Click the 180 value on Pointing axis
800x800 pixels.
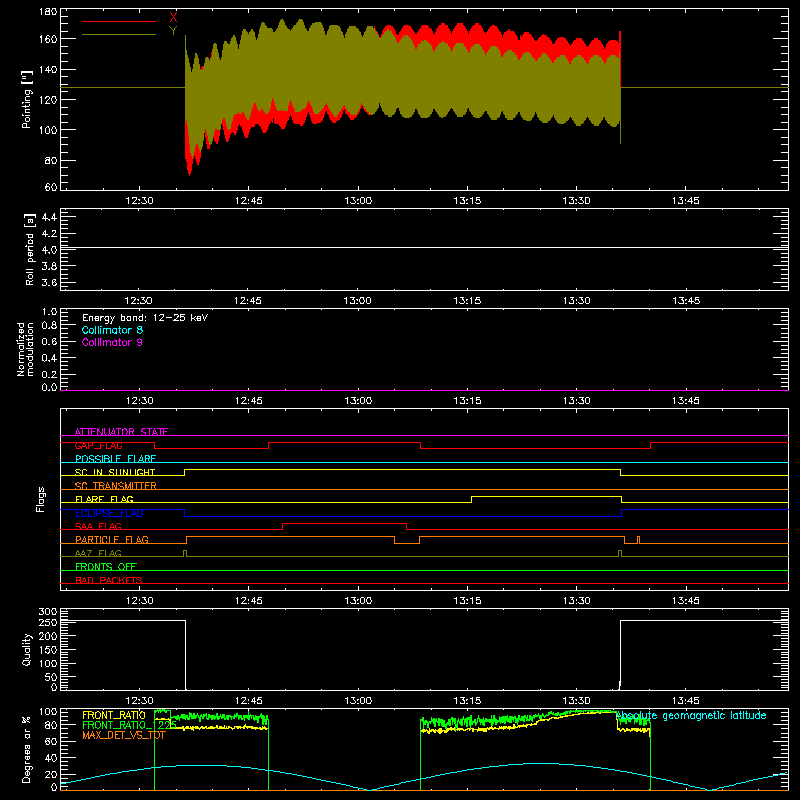pos(48,12)
